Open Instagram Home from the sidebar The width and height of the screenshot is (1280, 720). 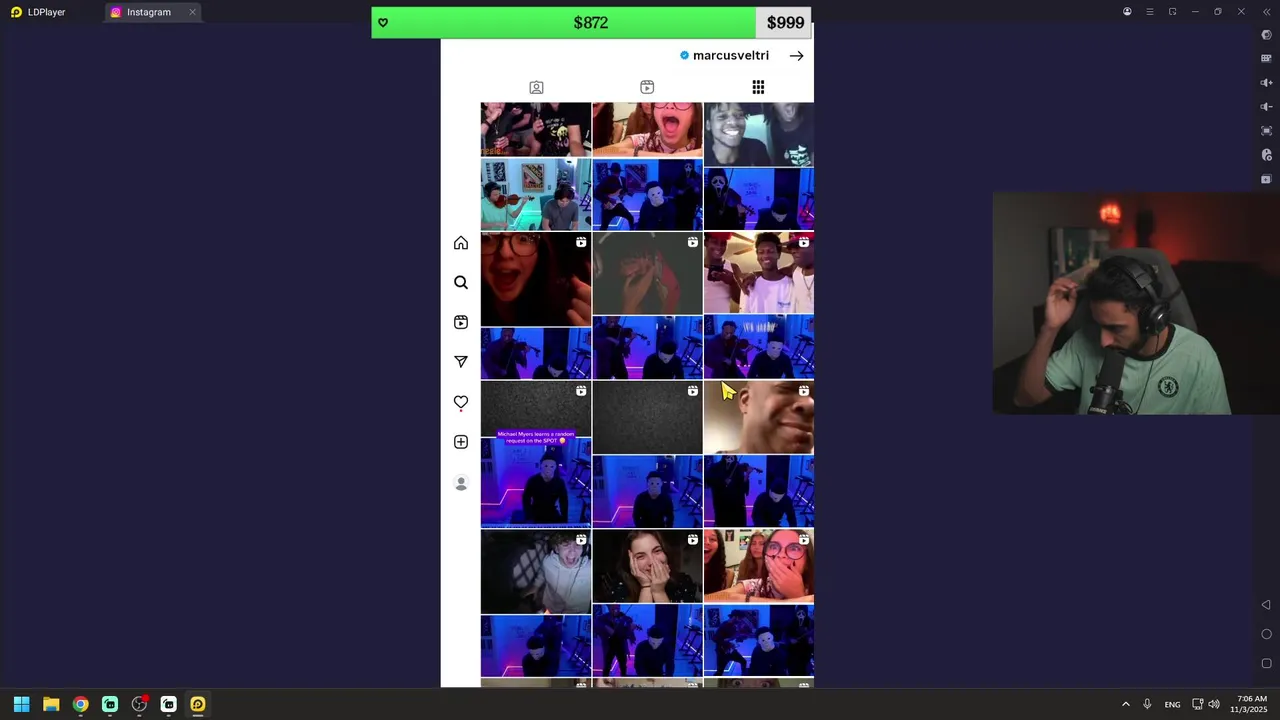click(x=461, y=243)
